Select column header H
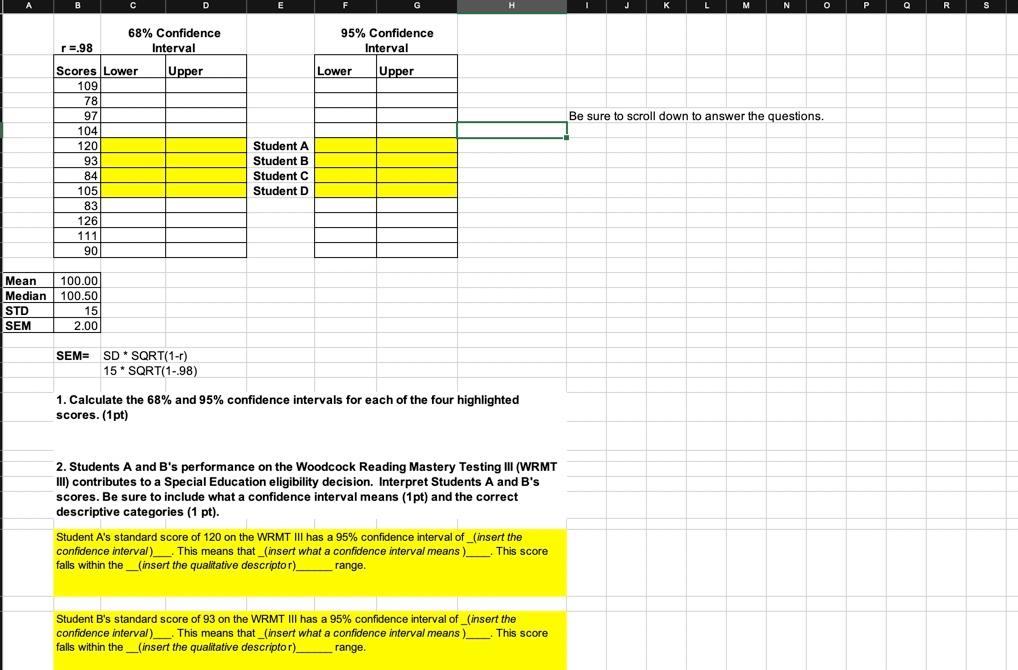The image size is (1018, 670). (512, 5)
